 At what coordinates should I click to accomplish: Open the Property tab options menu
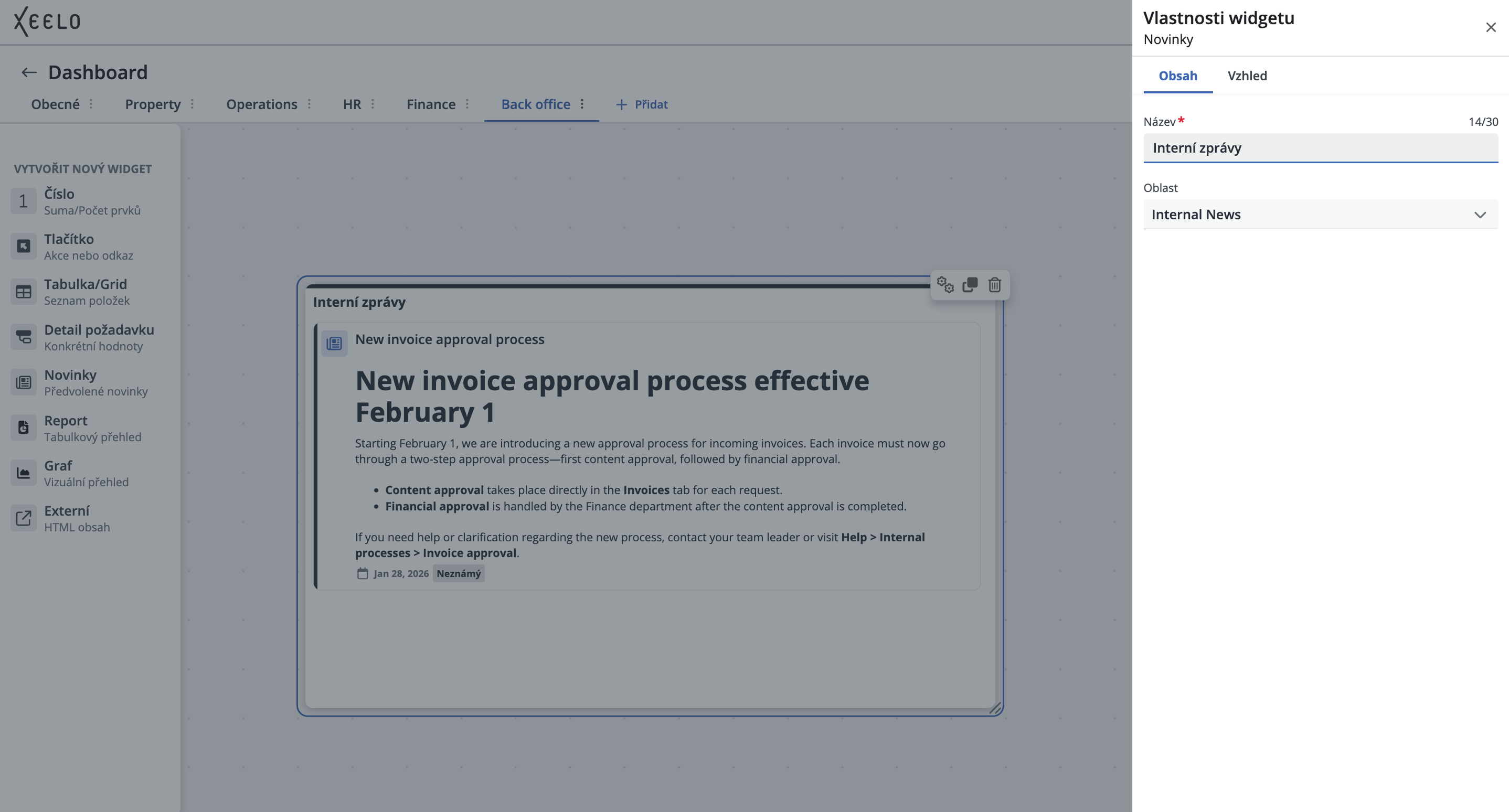[192, 104]
